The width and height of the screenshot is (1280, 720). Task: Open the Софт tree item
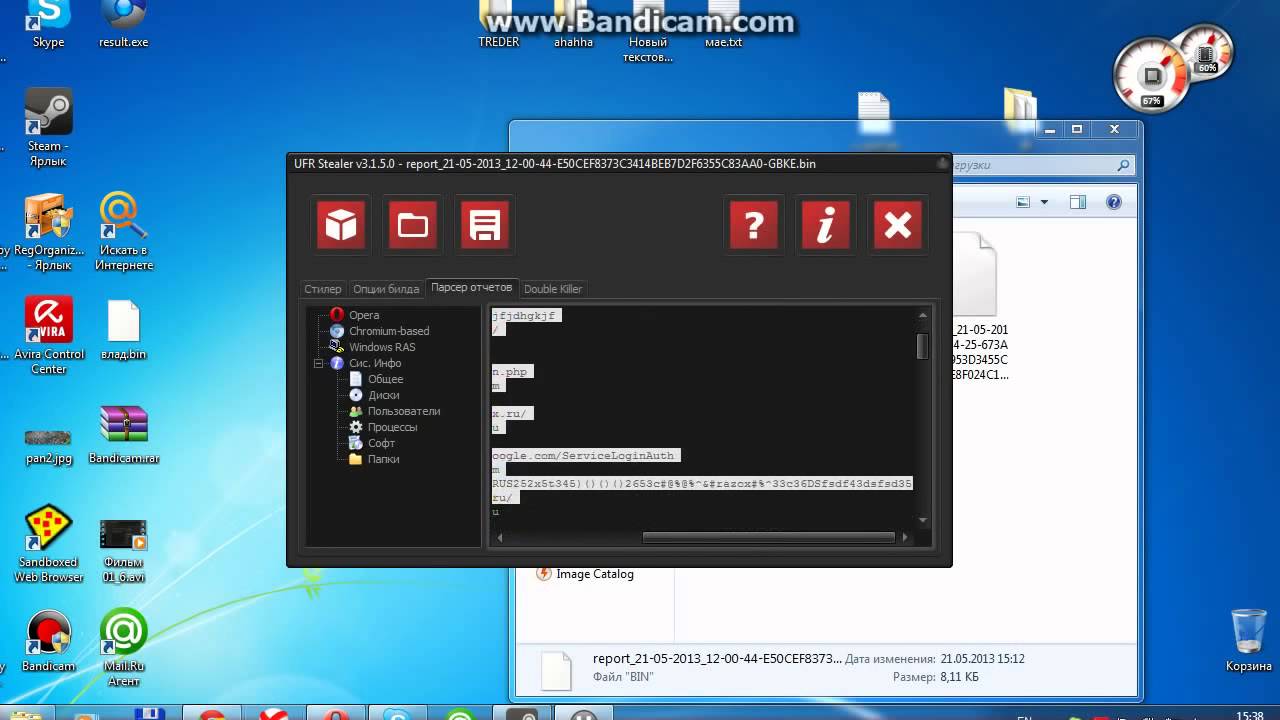[x=381, y=443]
